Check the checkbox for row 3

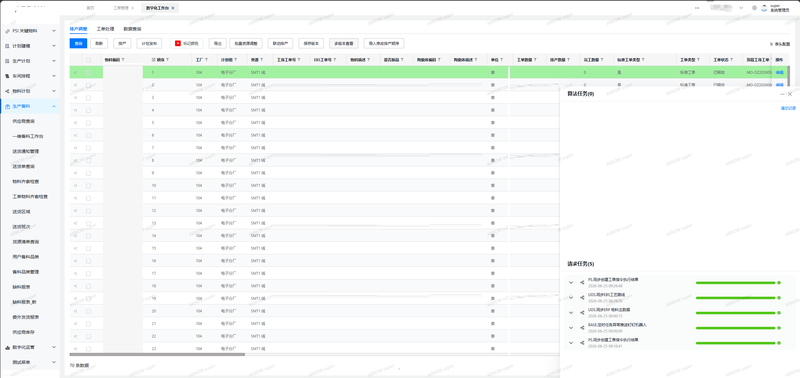click(88, 97)
